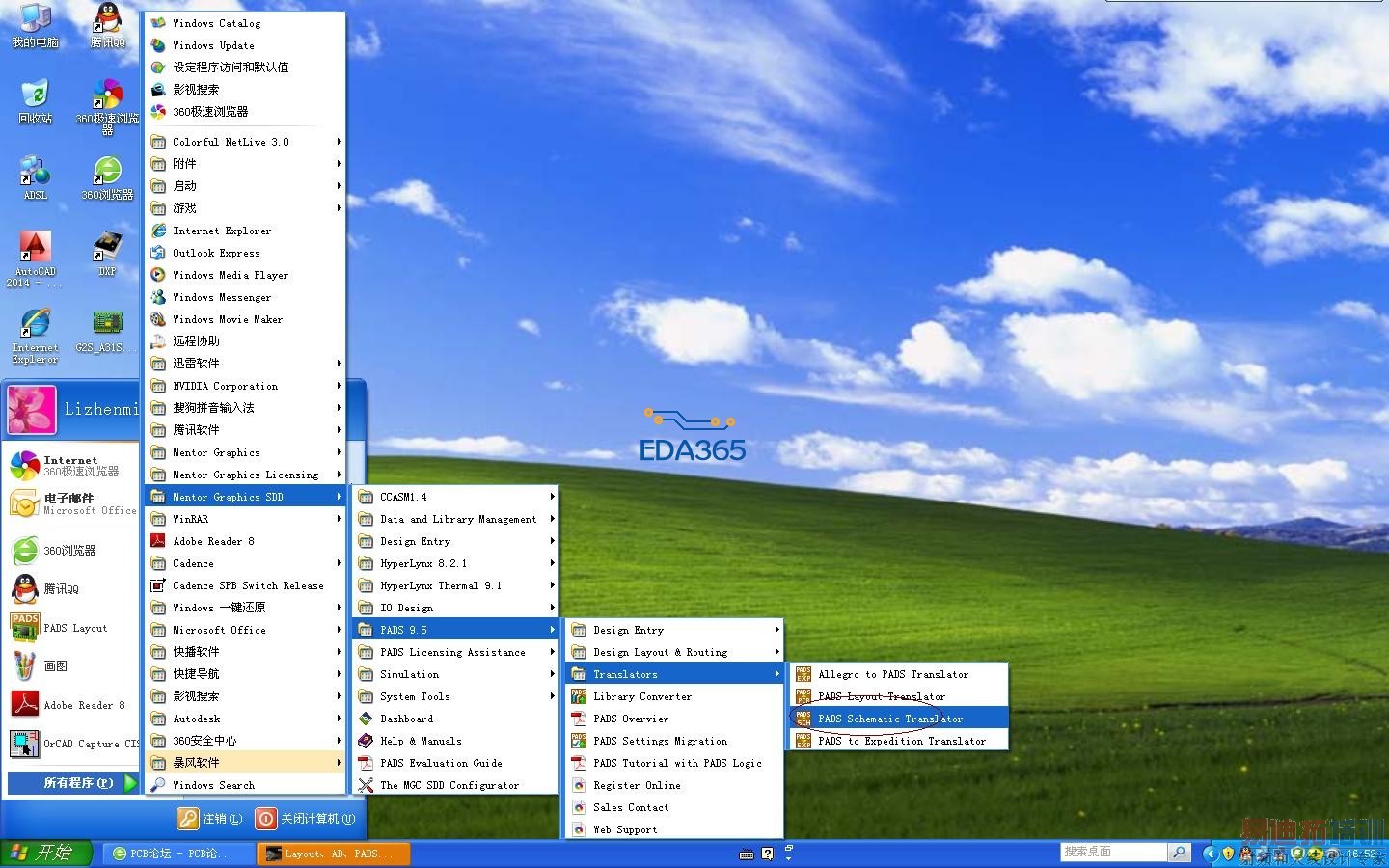Open Register Online menu entry
This screenshot has height=868, width=1389.
point(673,785)
